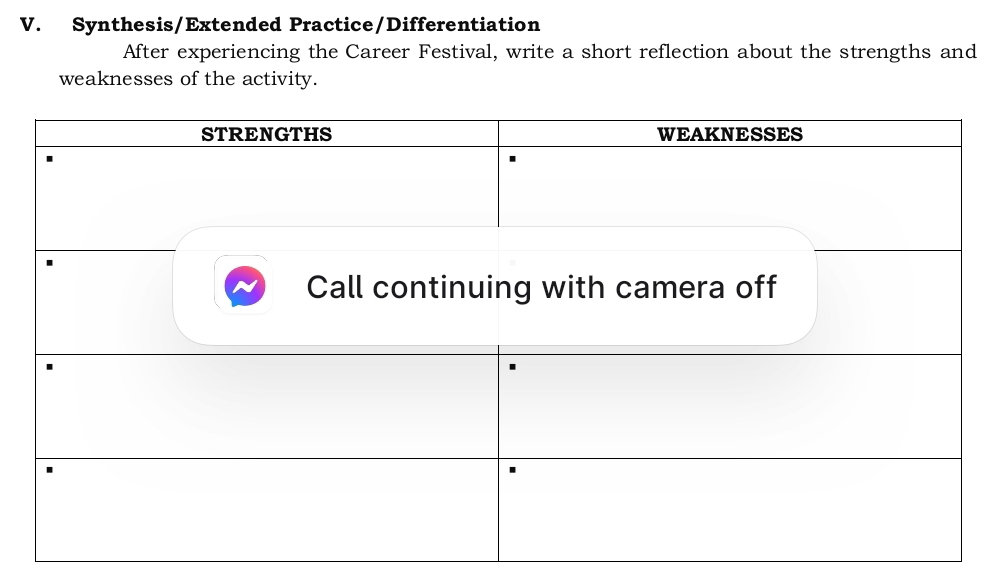Click the STRENGTHS column header
Image resolution: width=990 pixels, height=567 pixels.
pos(266,134)
